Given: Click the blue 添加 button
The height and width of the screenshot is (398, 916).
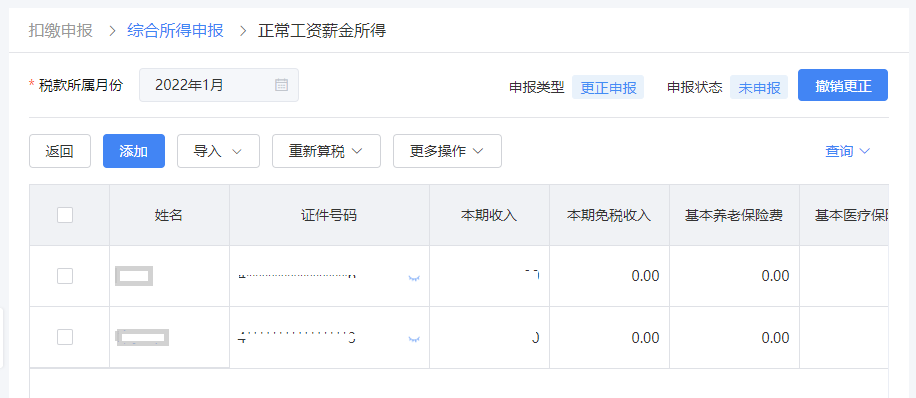Looking at the screenshot, I should point(134,151).
